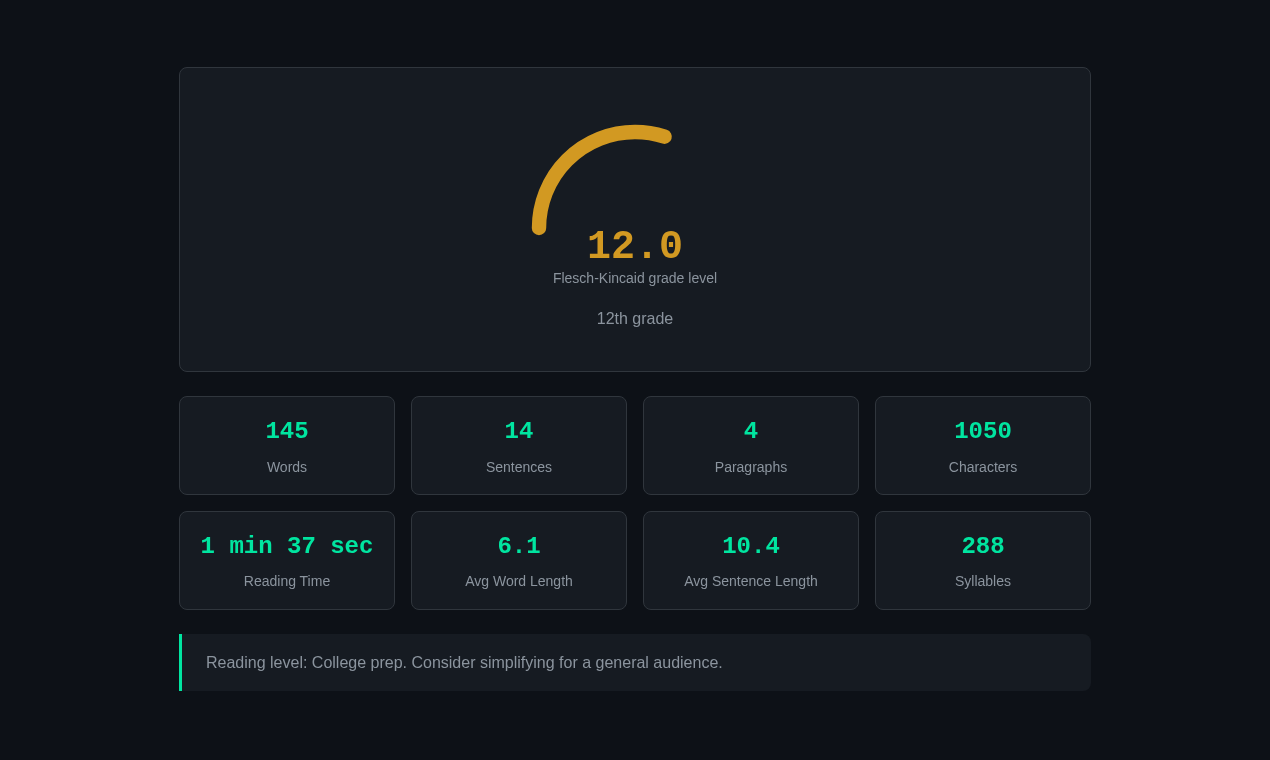Select the 145 words value
Viewport: 1270px width, 760px height.
point(287,431)
